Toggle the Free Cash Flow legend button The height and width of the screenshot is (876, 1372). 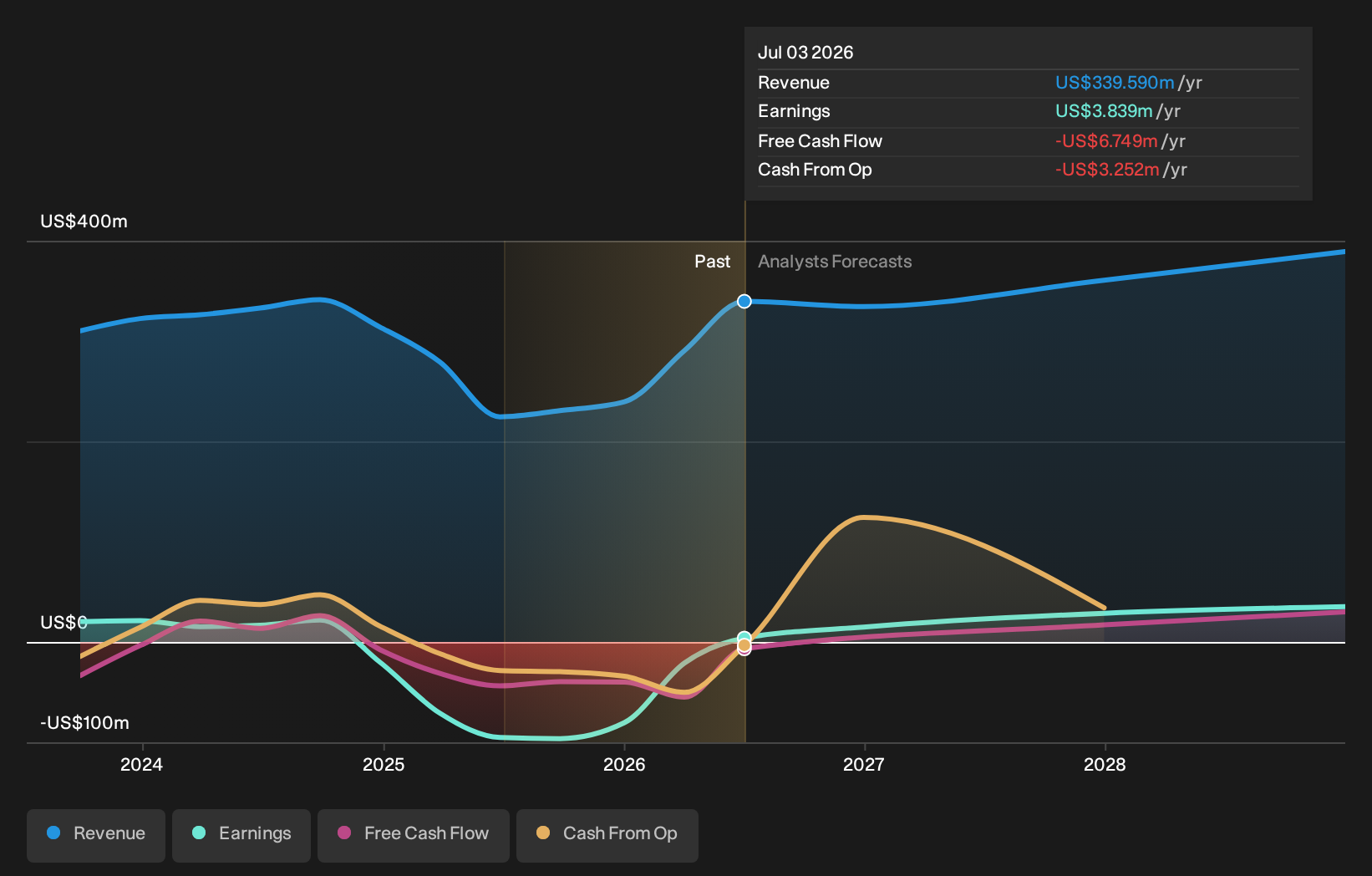[x=414, y=835]
